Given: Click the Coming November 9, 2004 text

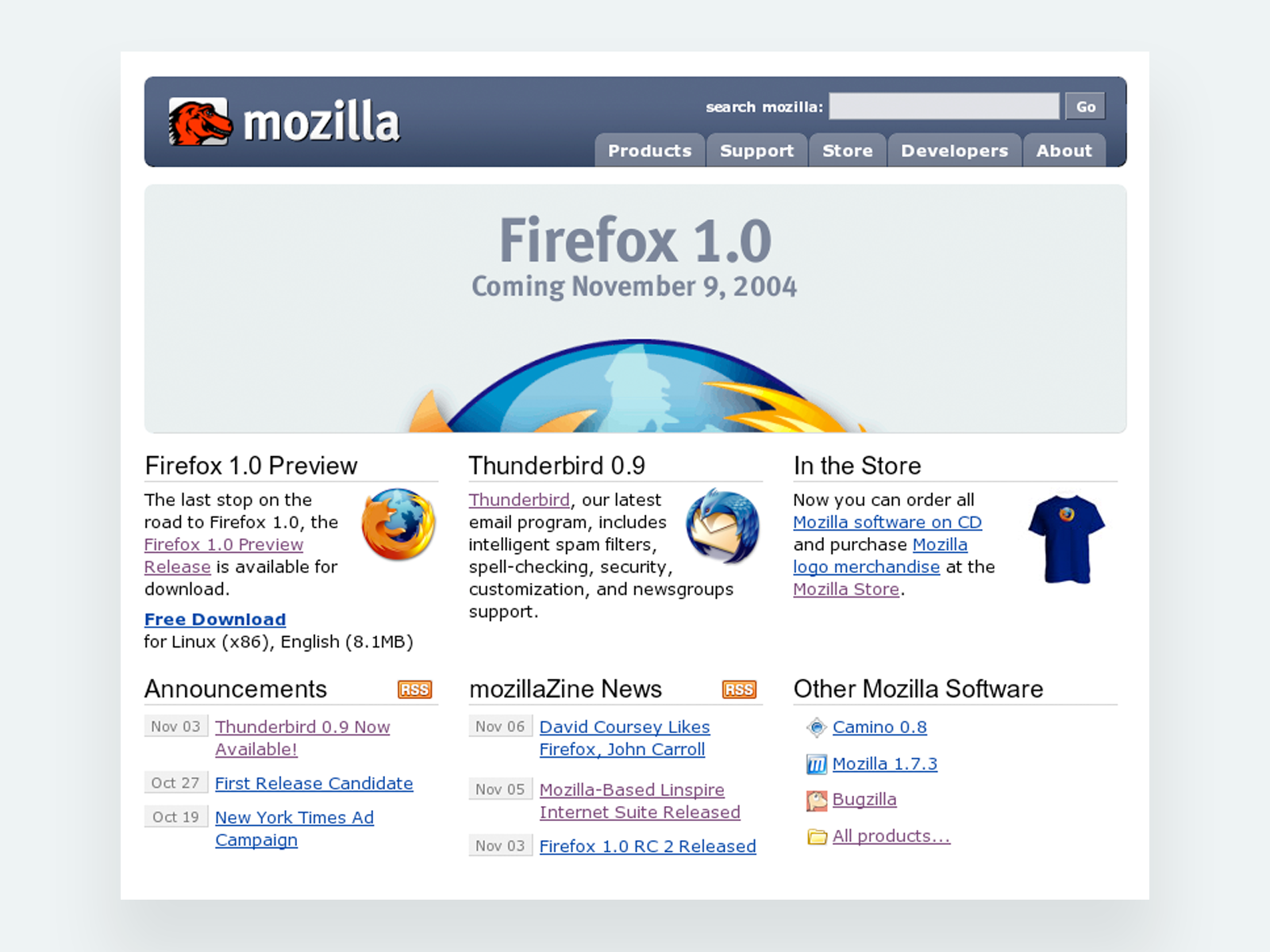Looking at the screenshot, I should click(634, 286).
